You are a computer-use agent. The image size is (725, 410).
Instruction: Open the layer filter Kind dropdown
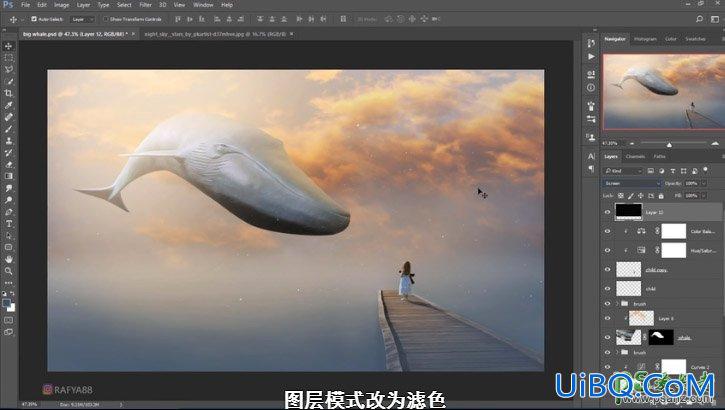(623, 171)
